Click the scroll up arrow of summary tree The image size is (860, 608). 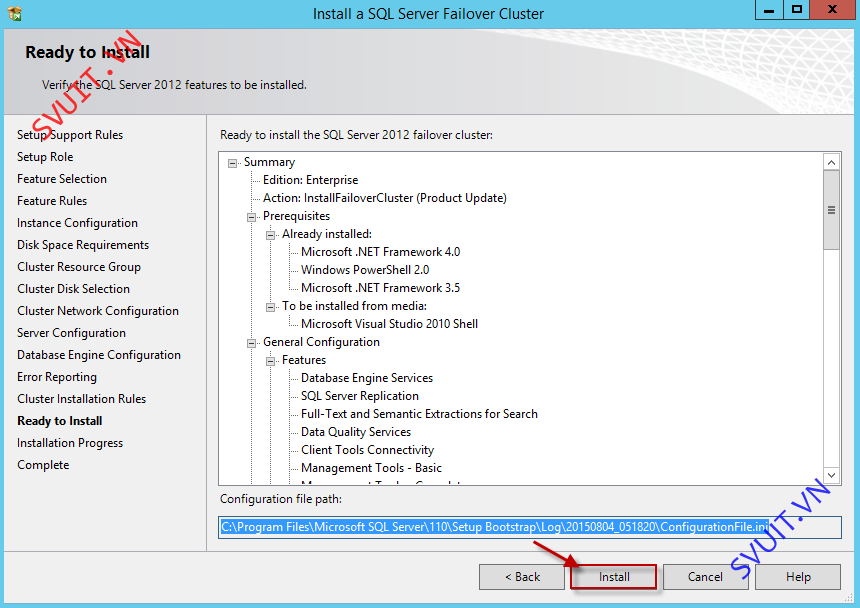coord(831,162)
